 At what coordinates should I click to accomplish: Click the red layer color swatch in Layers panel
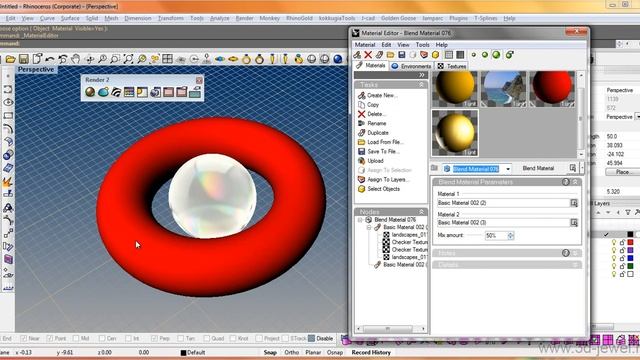point(630,242)
